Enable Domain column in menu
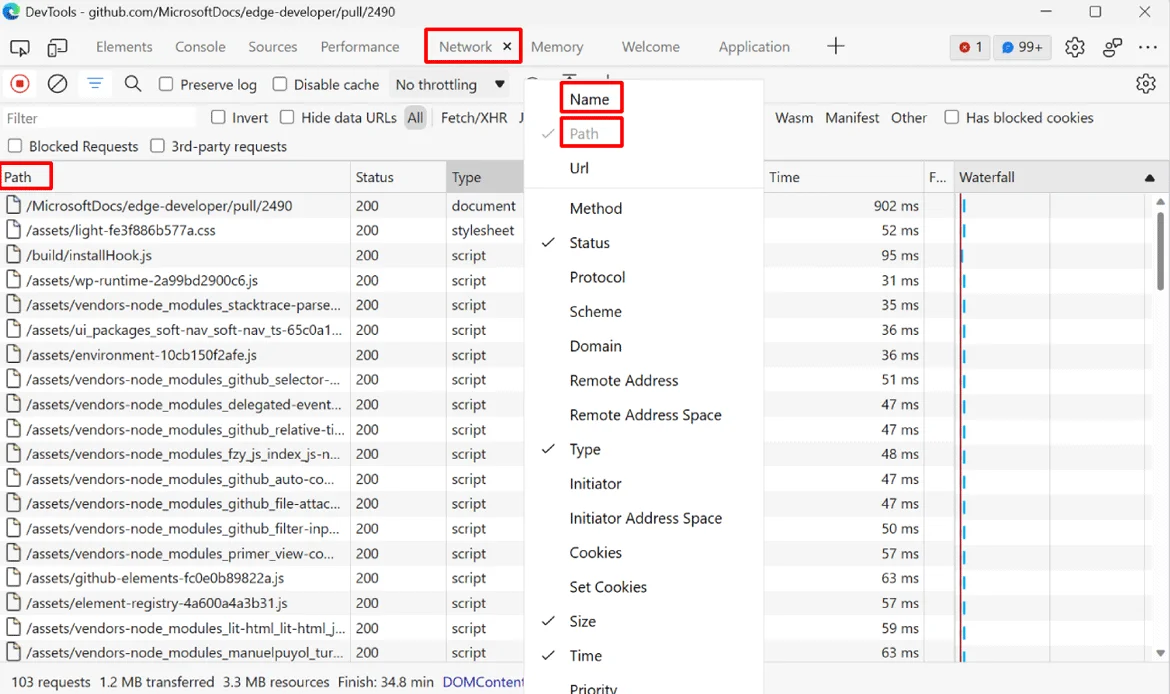The image size is (1170, 694). [595, 346]
